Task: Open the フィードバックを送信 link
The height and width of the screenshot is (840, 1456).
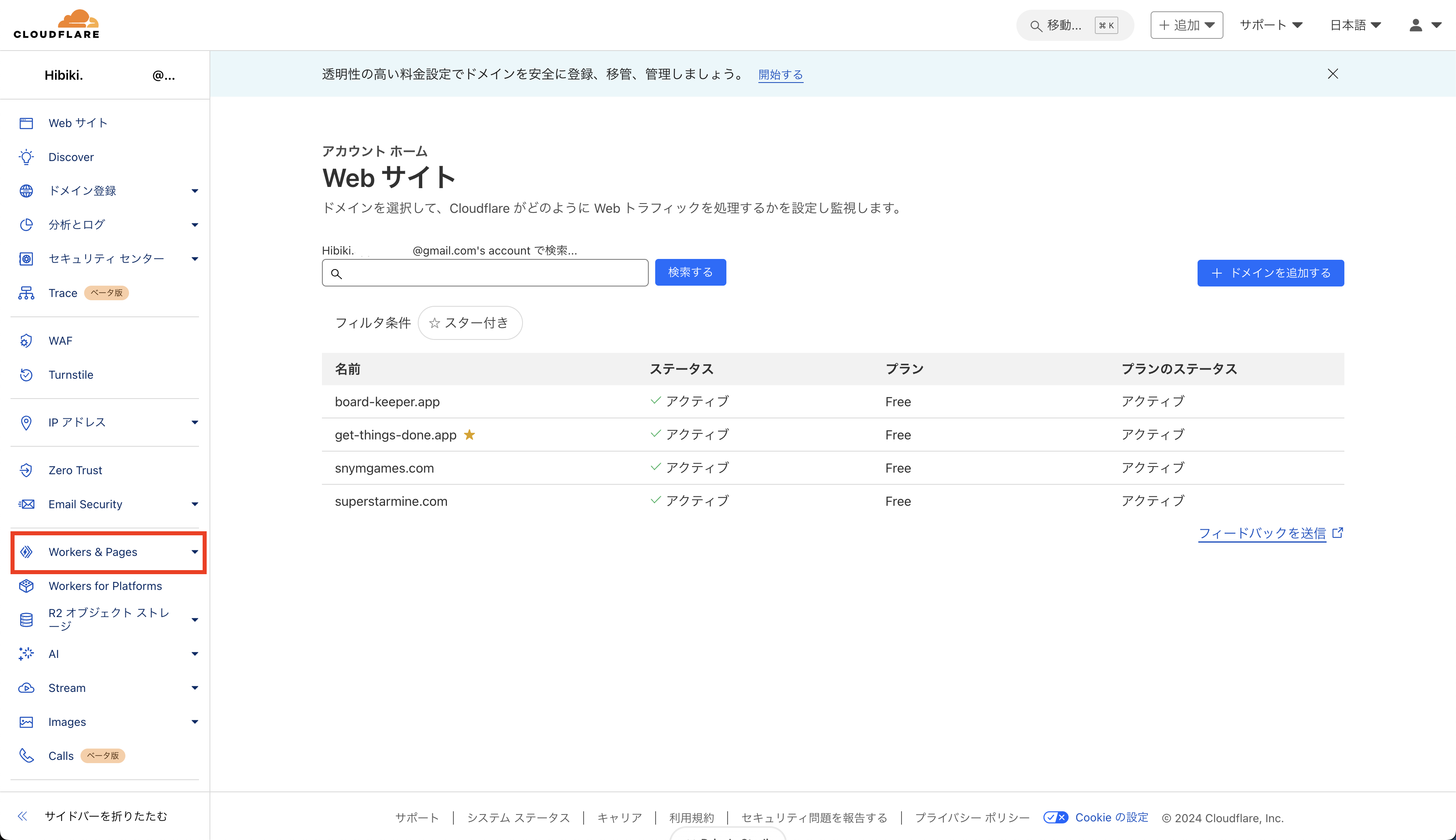Action: [x=1263, y=533]
